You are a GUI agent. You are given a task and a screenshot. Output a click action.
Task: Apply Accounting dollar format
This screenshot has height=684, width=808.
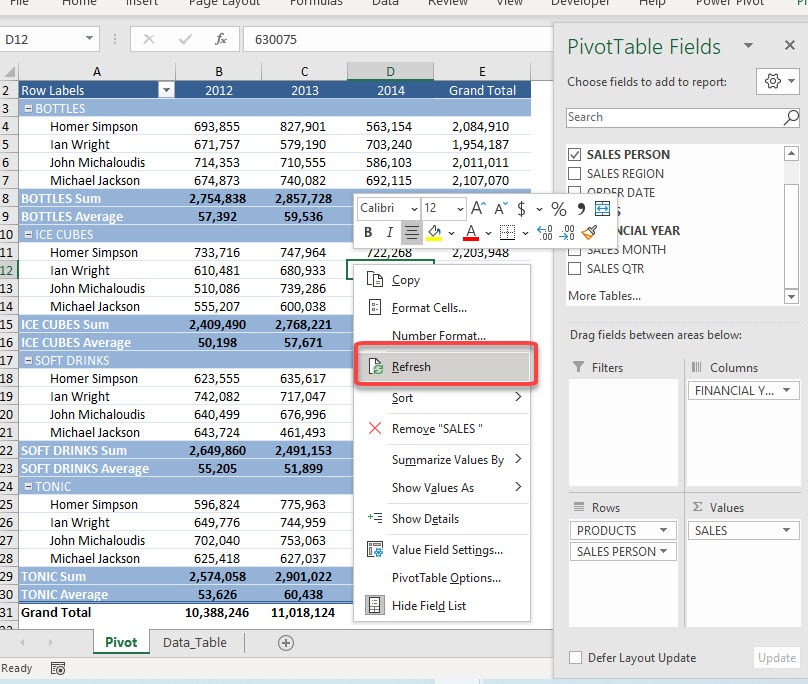521,208
